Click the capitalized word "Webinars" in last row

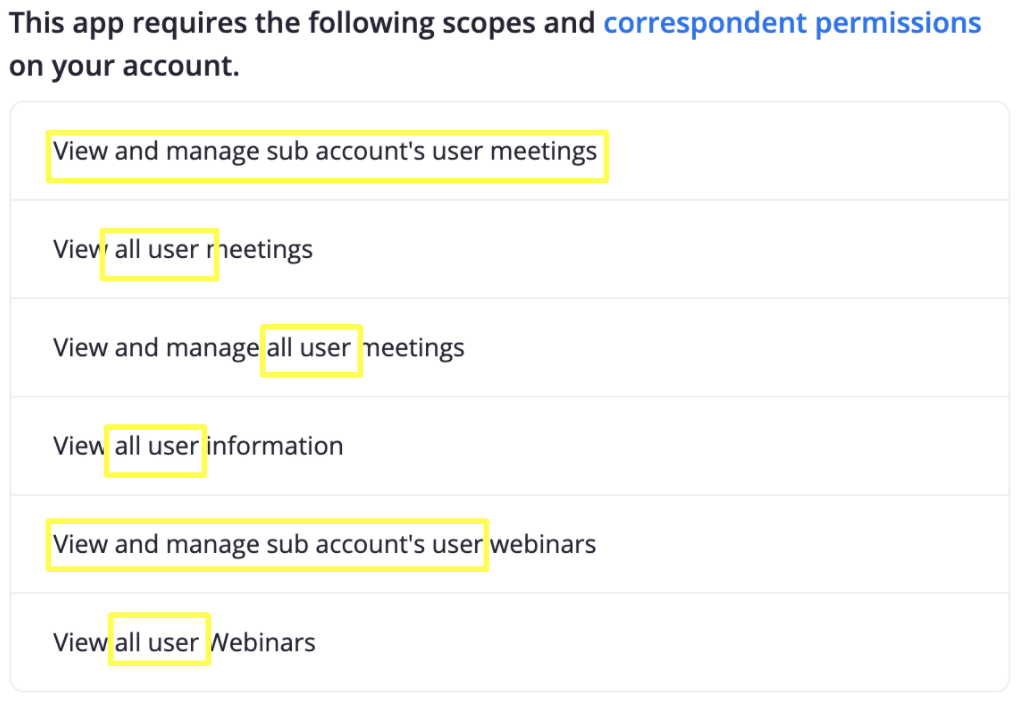(263, 642)
